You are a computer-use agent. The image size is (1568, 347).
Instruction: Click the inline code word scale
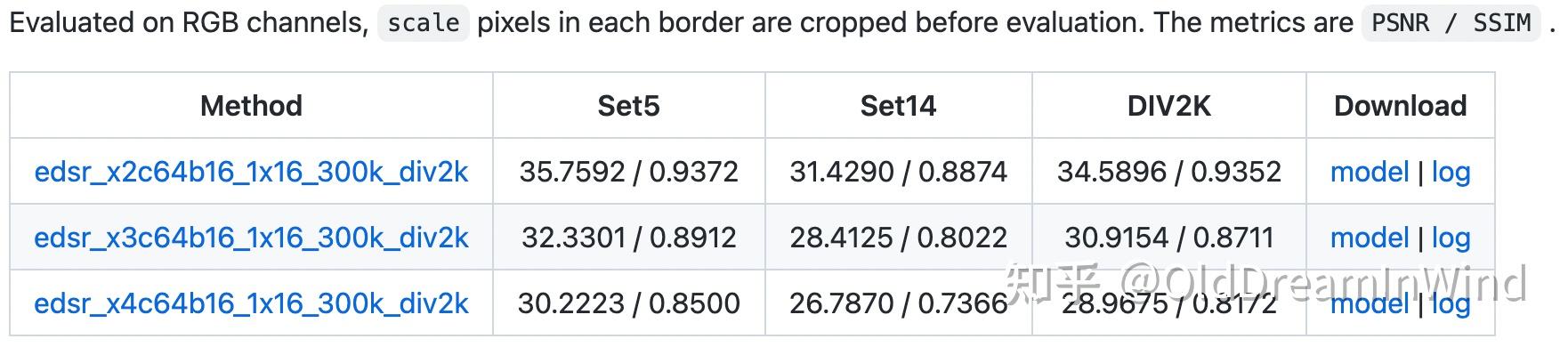click(424, 23)
